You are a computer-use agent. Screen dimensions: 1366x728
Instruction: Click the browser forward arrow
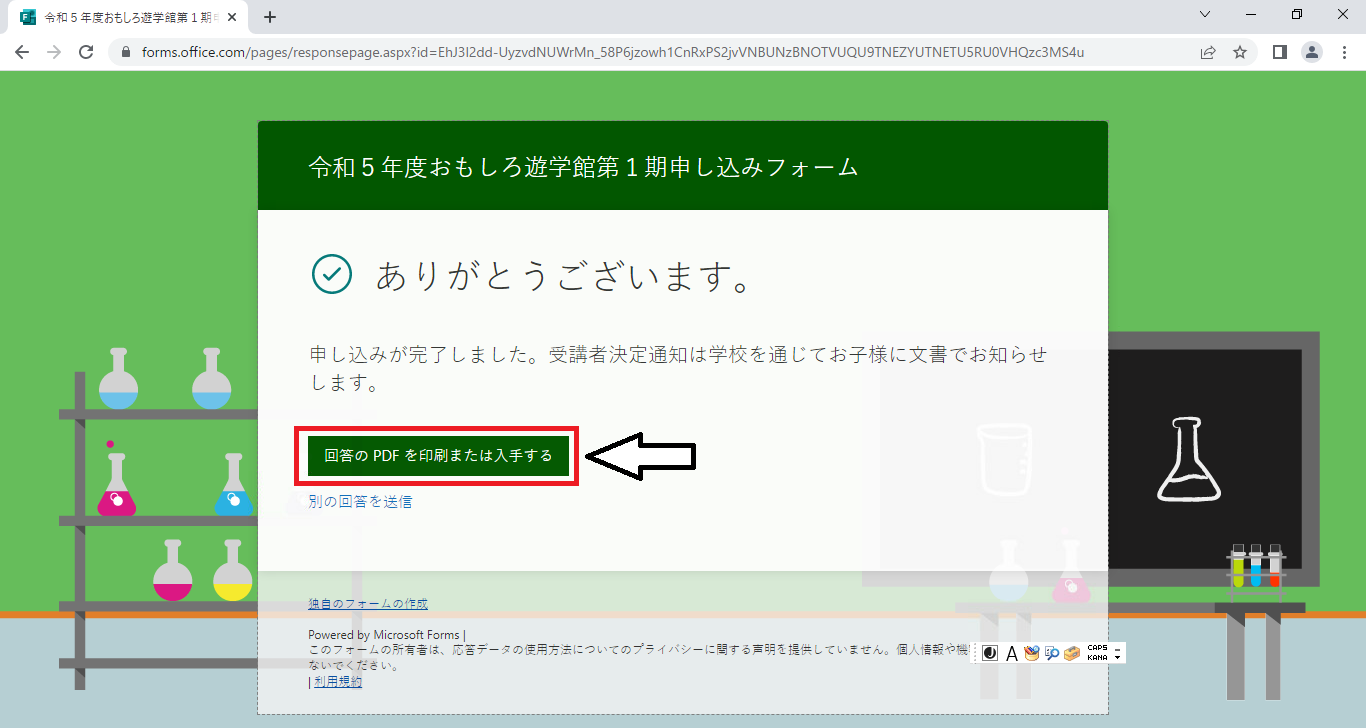pyautogui.click(x=54, y=52)
